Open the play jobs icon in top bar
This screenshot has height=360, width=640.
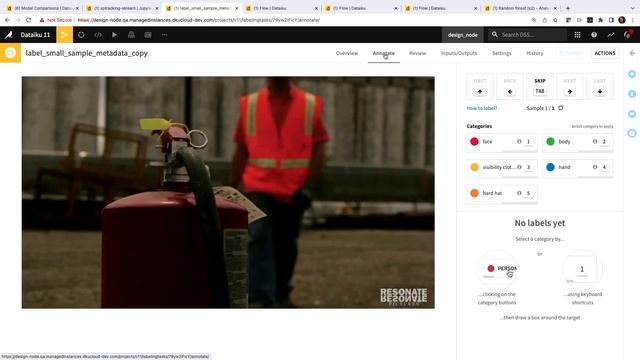click(x=114, y=35)
